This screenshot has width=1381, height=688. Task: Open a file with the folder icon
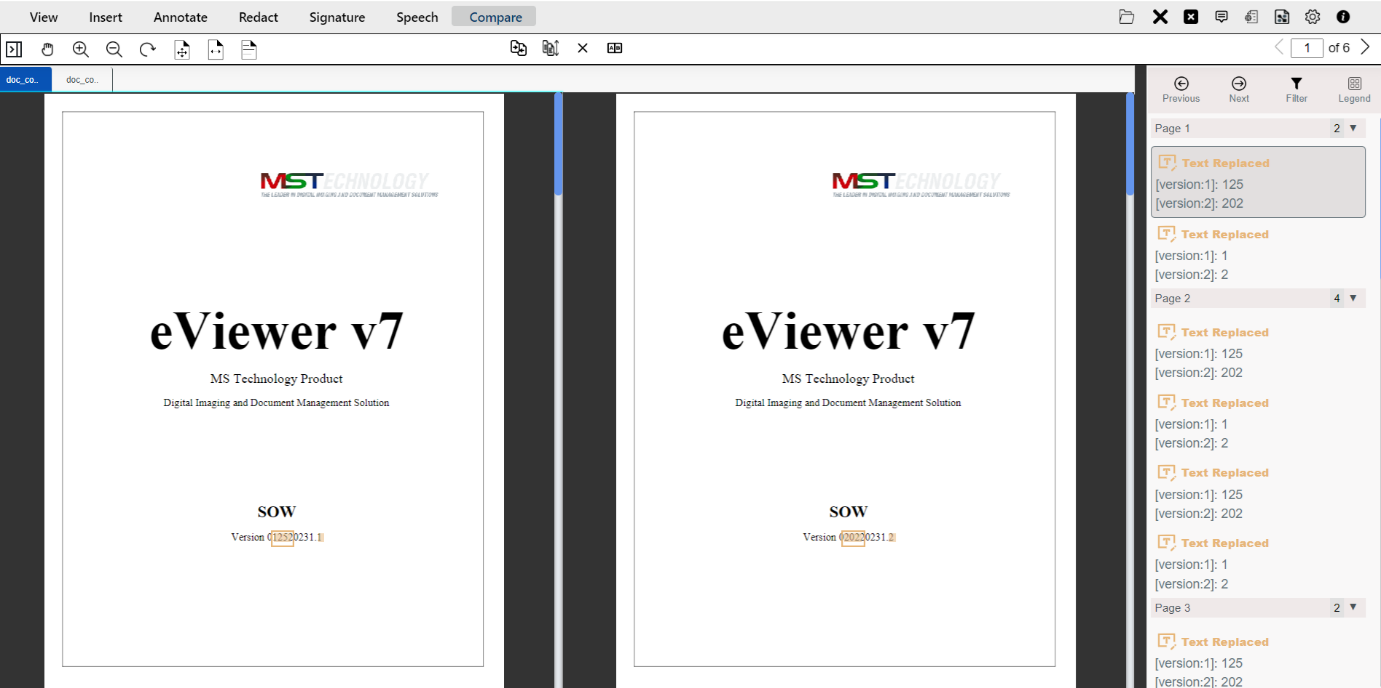[1127, 17]
